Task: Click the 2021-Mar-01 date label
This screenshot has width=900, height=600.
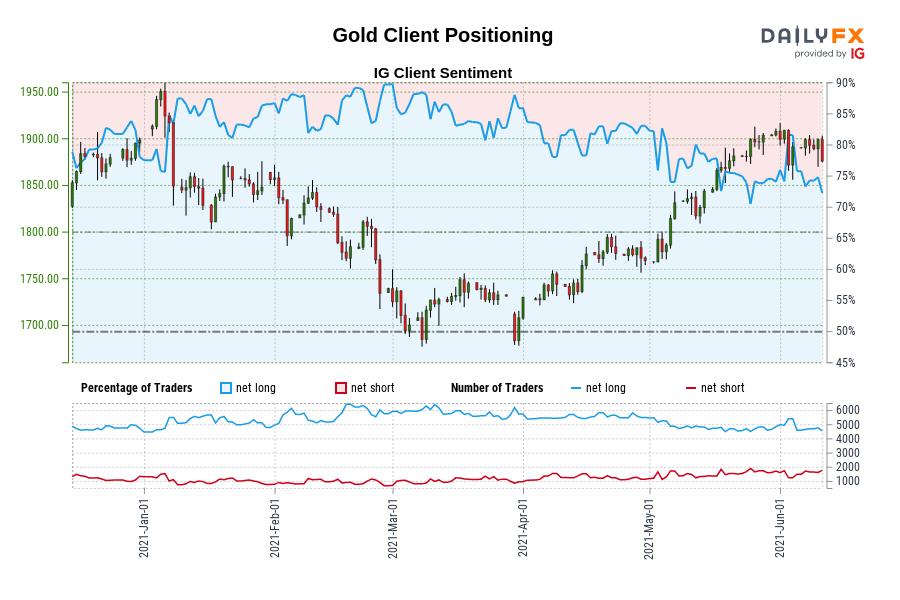Action: pos(393,528)
